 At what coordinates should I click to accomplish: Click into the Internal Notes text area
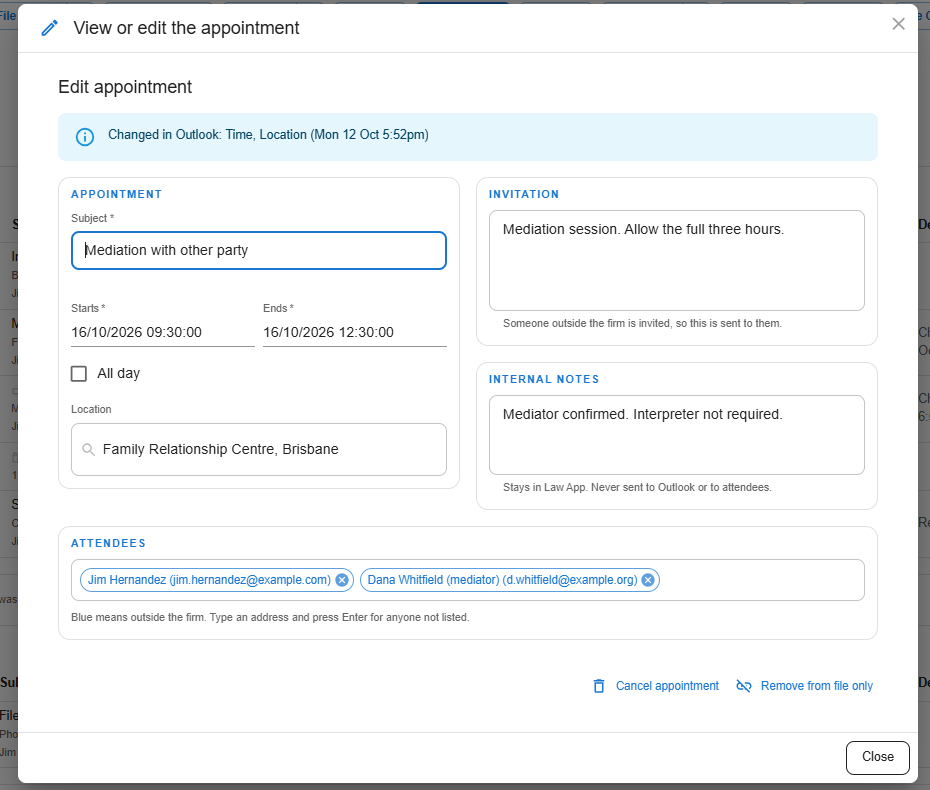click(x=677, y=435)
